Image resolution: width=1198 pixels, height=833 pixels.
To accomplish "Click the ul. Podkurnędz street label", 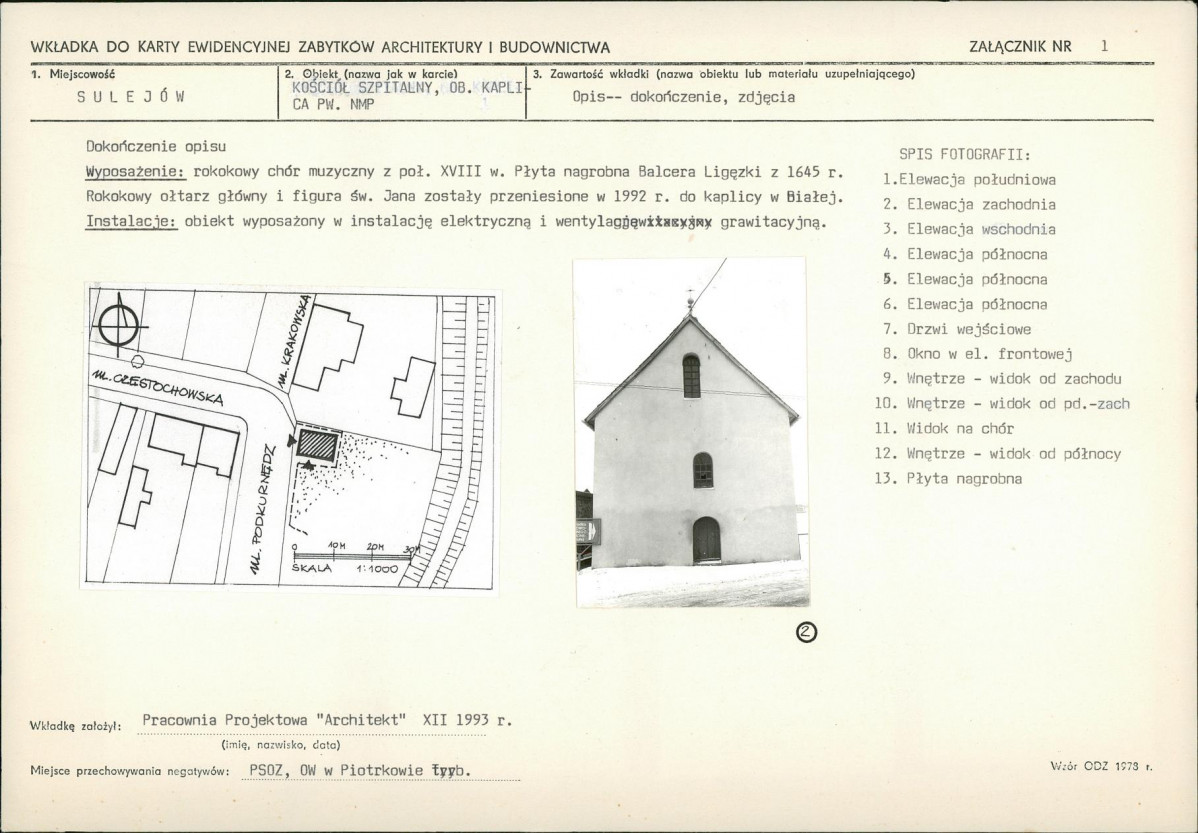I will [260, 507].
